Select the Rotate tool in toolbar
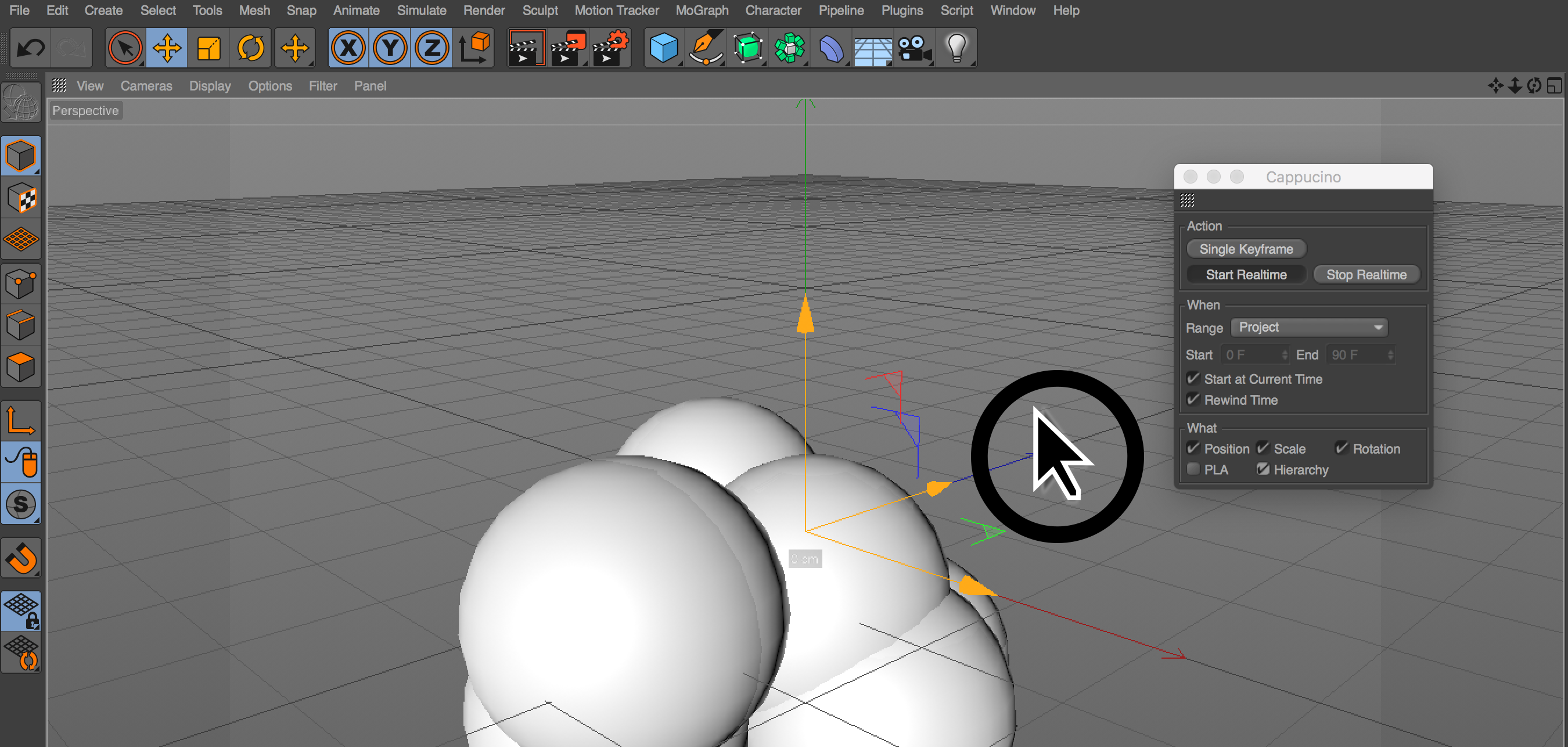Screen dimensions: 1568x747 pos(250,48)
